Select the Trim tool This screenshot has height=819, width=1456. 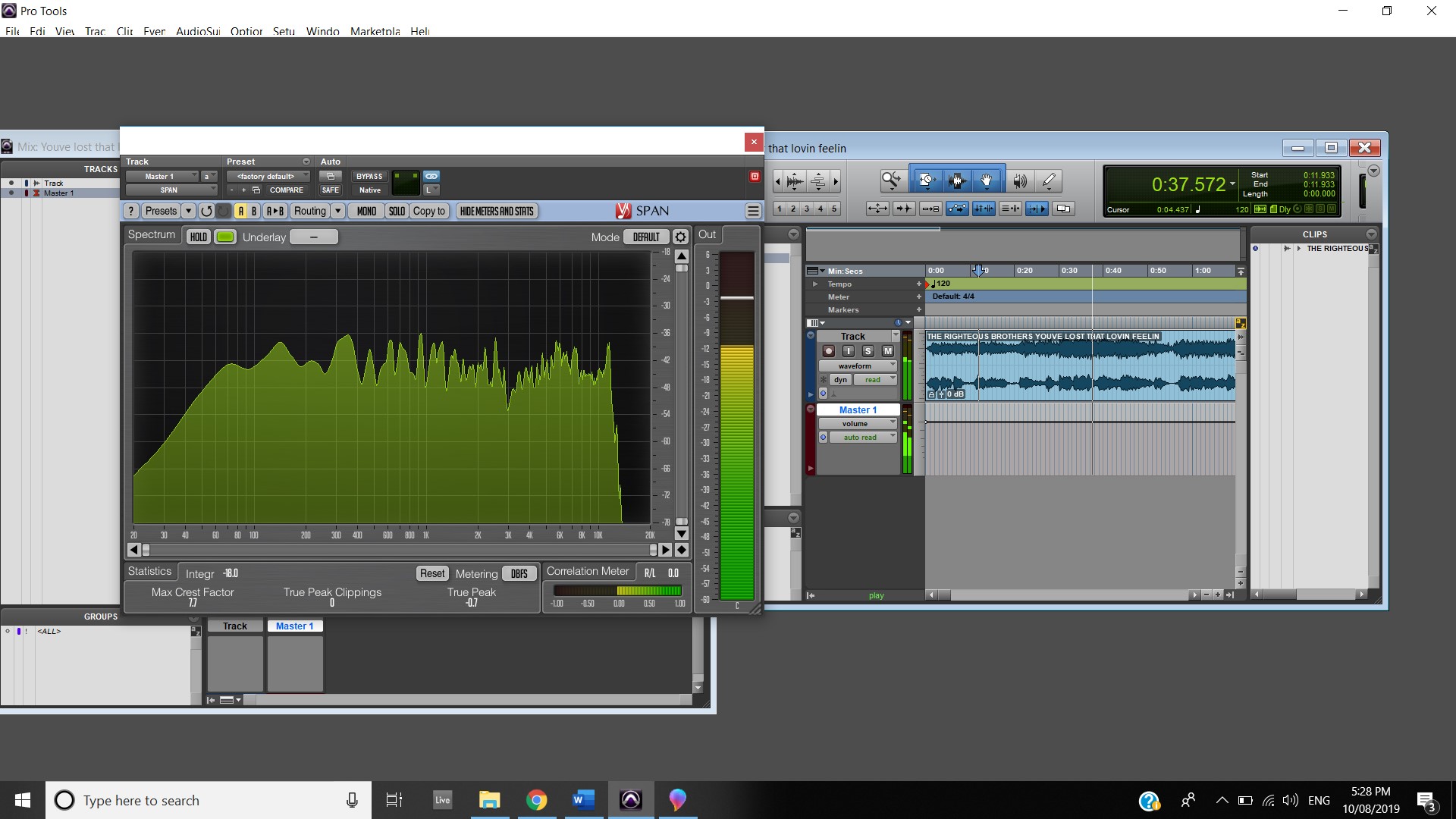pos(926,180)
